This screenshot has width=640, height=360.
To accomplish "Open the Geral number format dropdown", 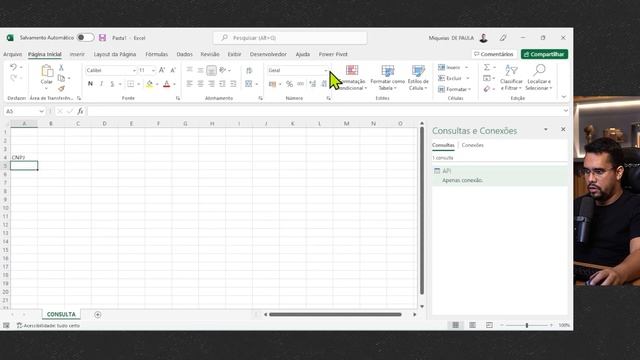I will 326,71.
